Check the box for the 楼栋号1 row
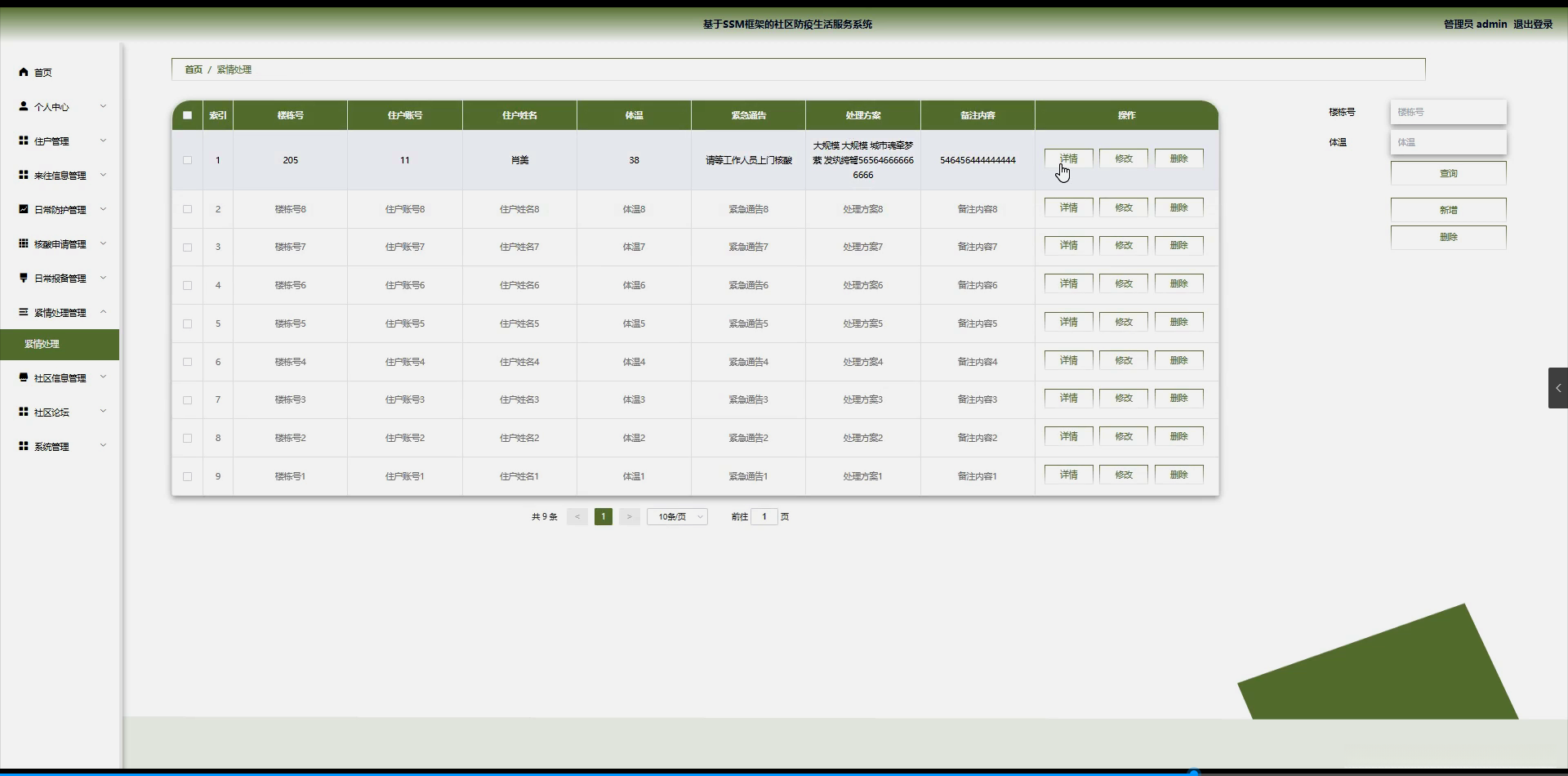This screenshot has width=1568, height=776. point(187,476)
